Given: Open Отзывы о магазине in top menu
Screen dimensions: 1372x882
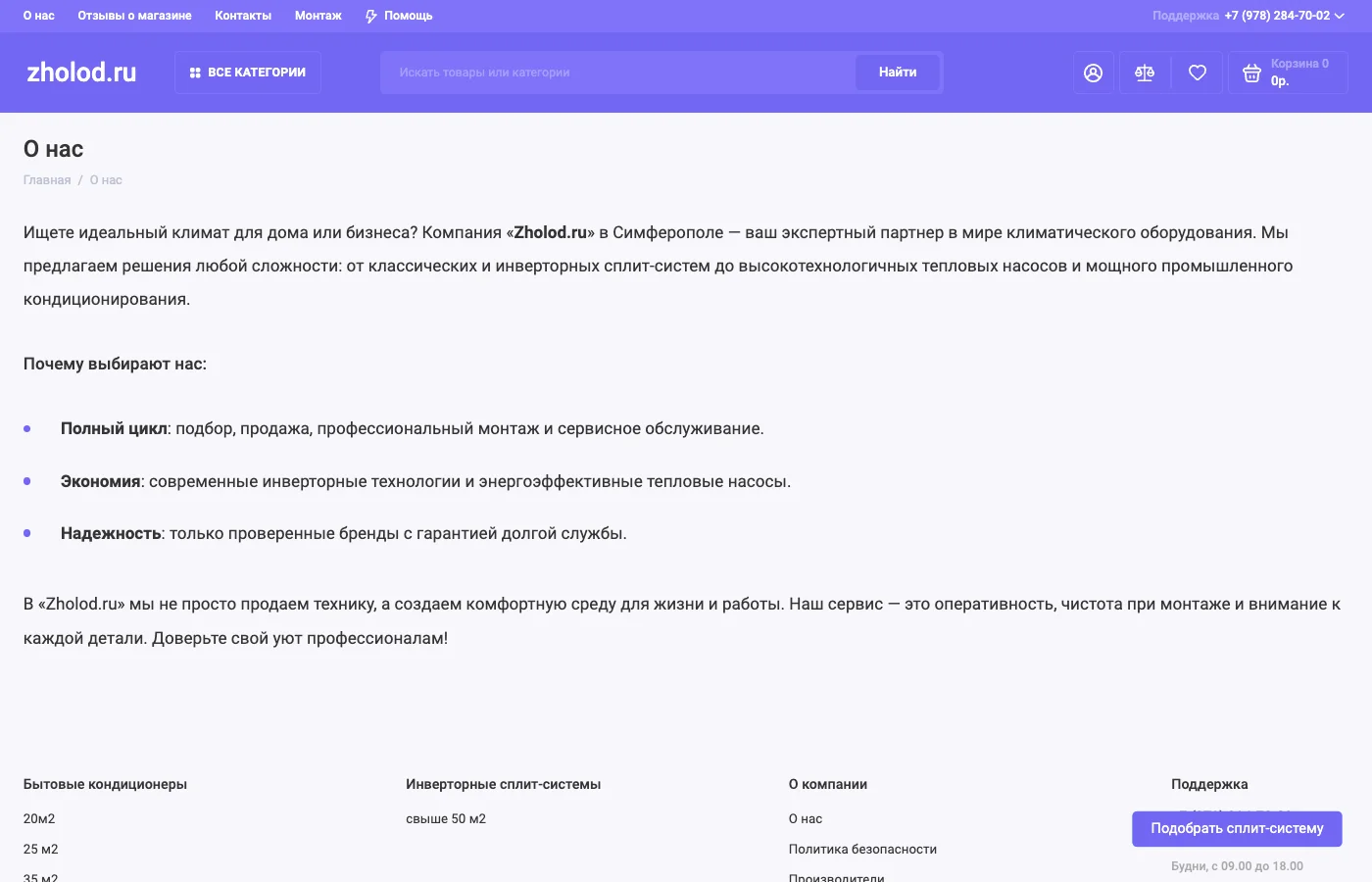Looking at the screenshot, I should pos(134,17).
